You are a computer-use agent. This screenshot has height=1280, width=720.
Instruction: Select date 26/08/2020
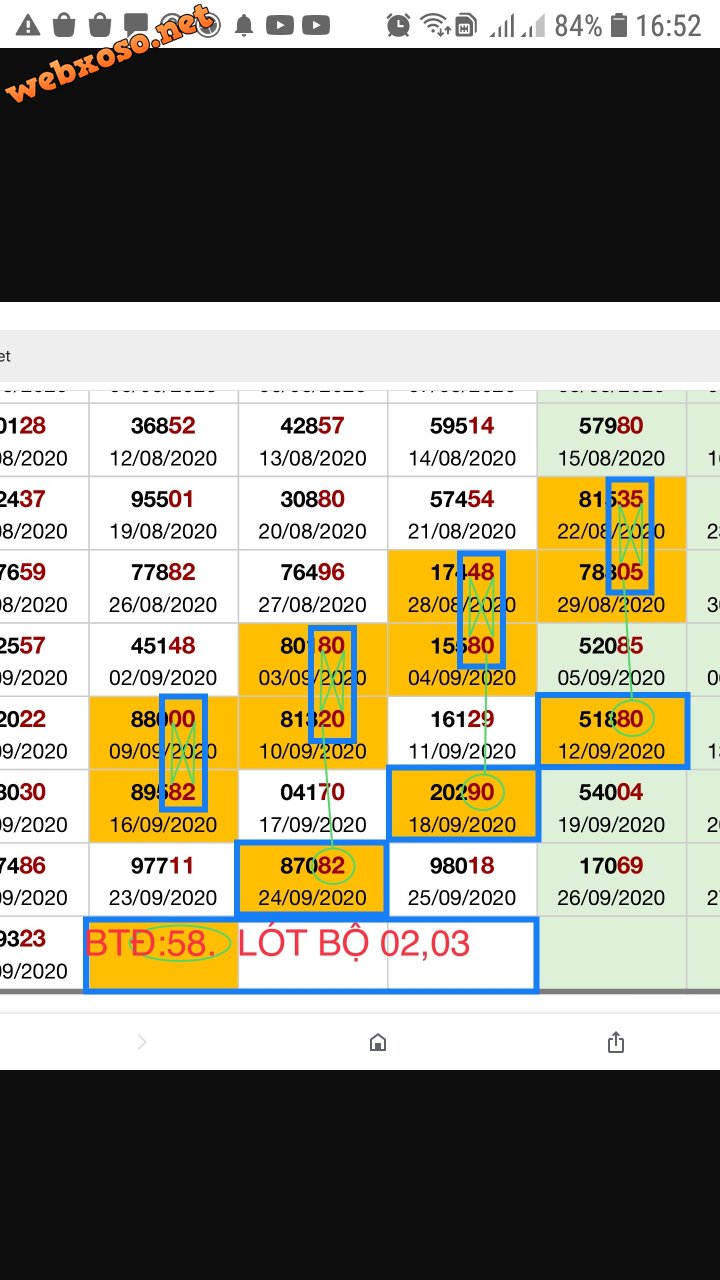tap(163, 605)
